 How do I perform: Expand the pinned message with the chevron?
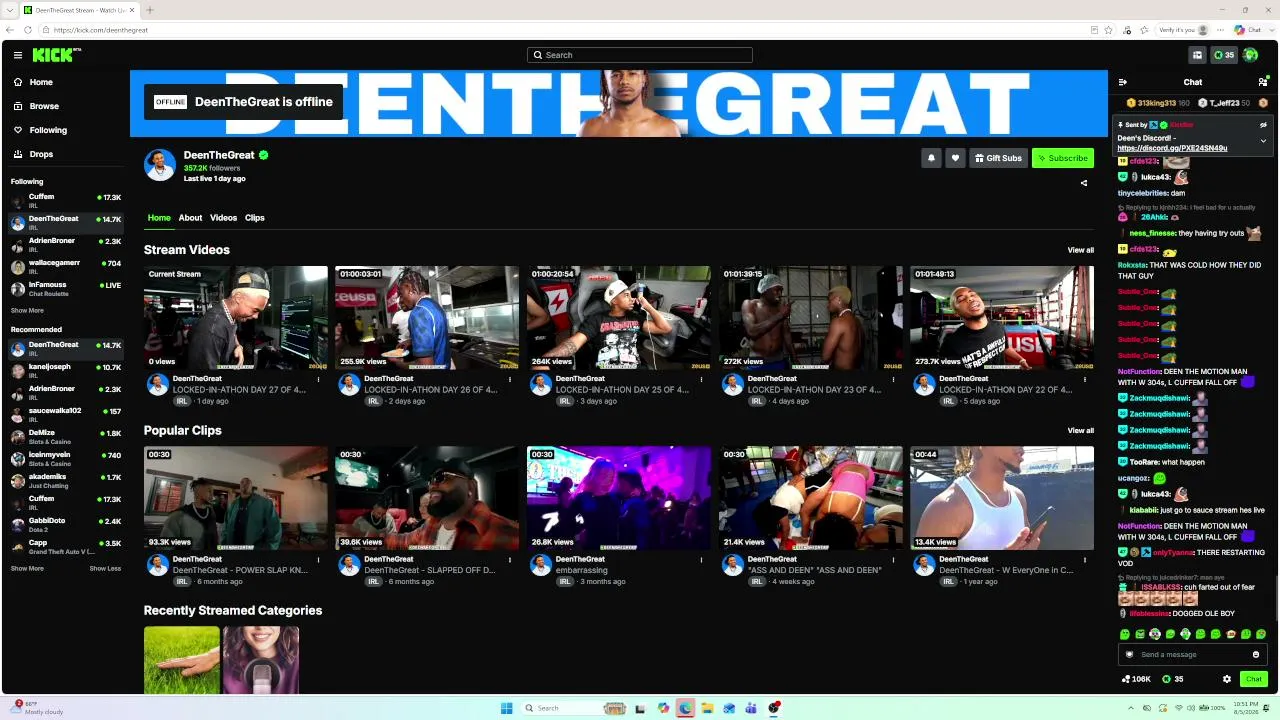click(x=1263, y=141)
